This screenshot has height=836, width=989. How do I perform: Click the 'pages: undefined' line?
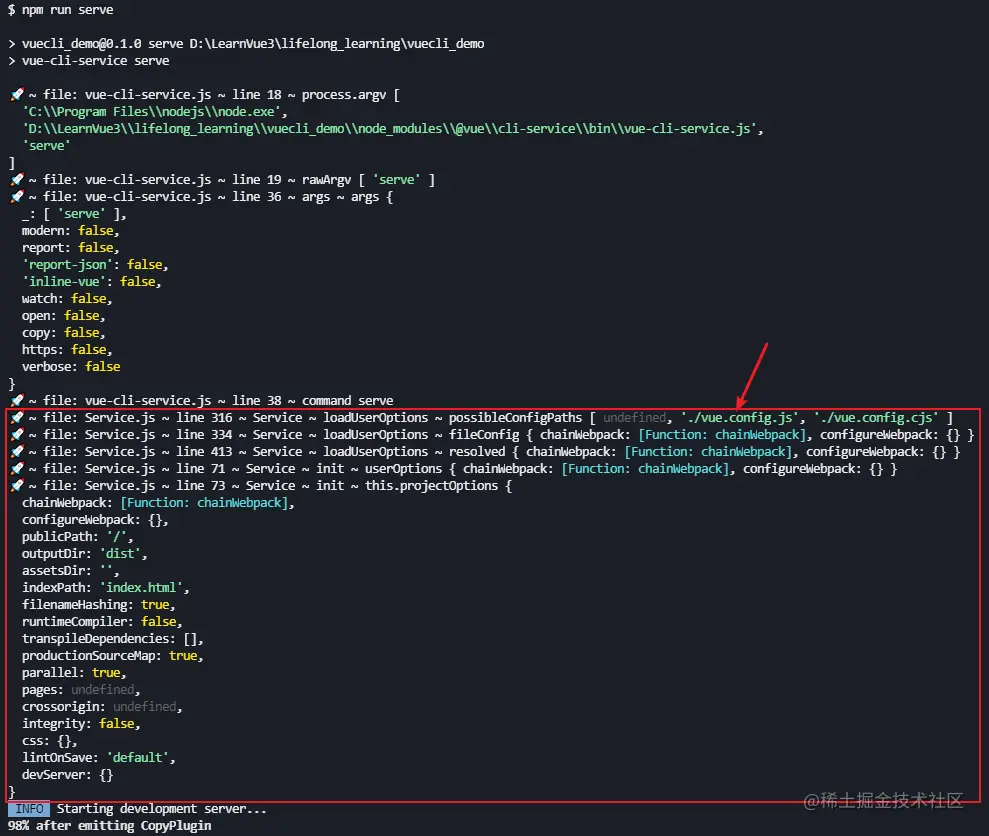81,690
